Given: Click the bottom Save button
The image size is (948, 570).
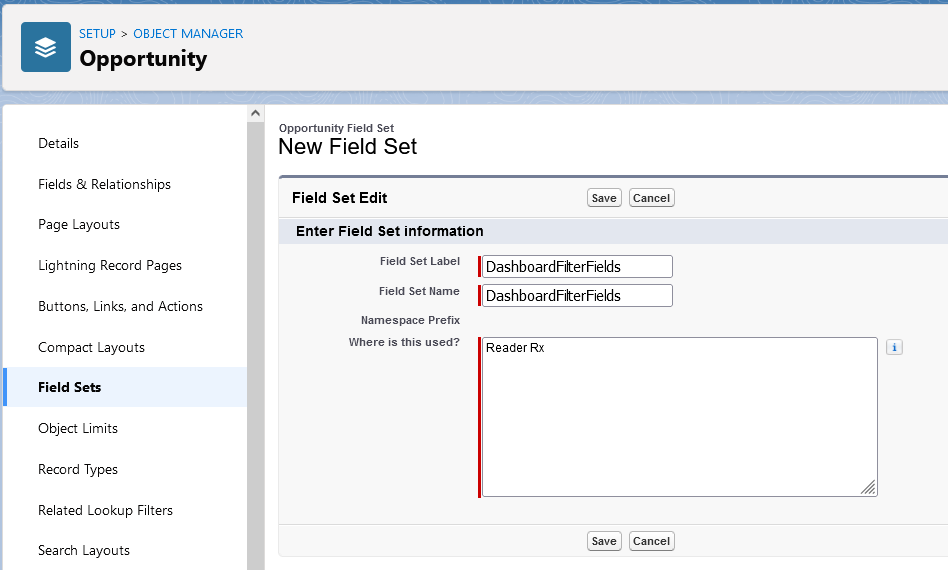Looking at the screenshot, I should [x=604, y=541].
